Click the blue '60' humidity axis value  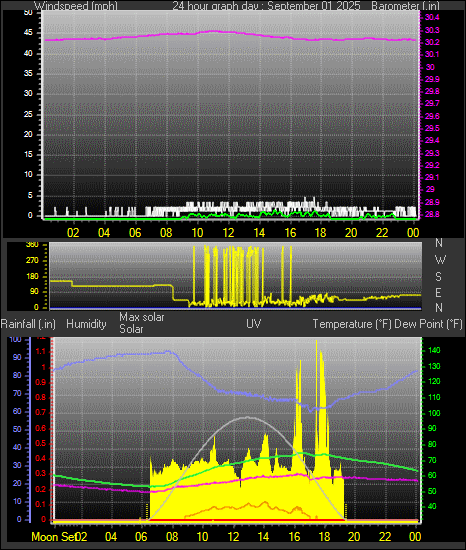pos(17,411)
